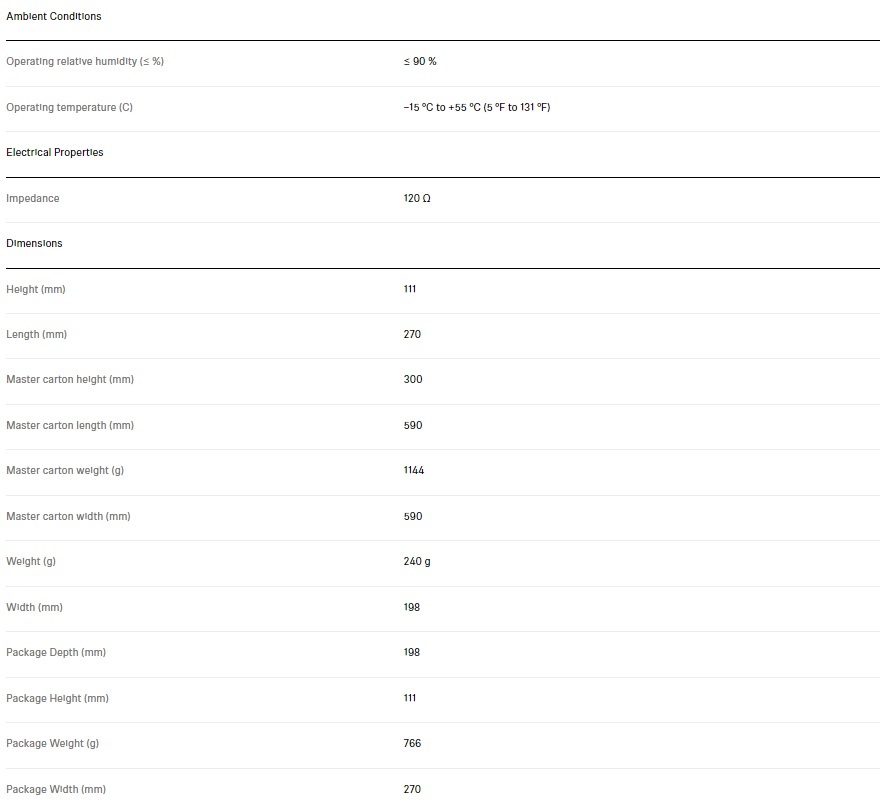Click the Master carton length (mm) label
Screen dimensions: 880x804
[70, 426]
